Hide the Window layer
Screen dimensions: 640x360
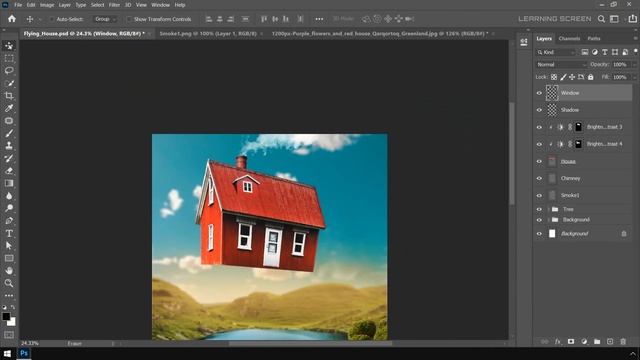539,93
